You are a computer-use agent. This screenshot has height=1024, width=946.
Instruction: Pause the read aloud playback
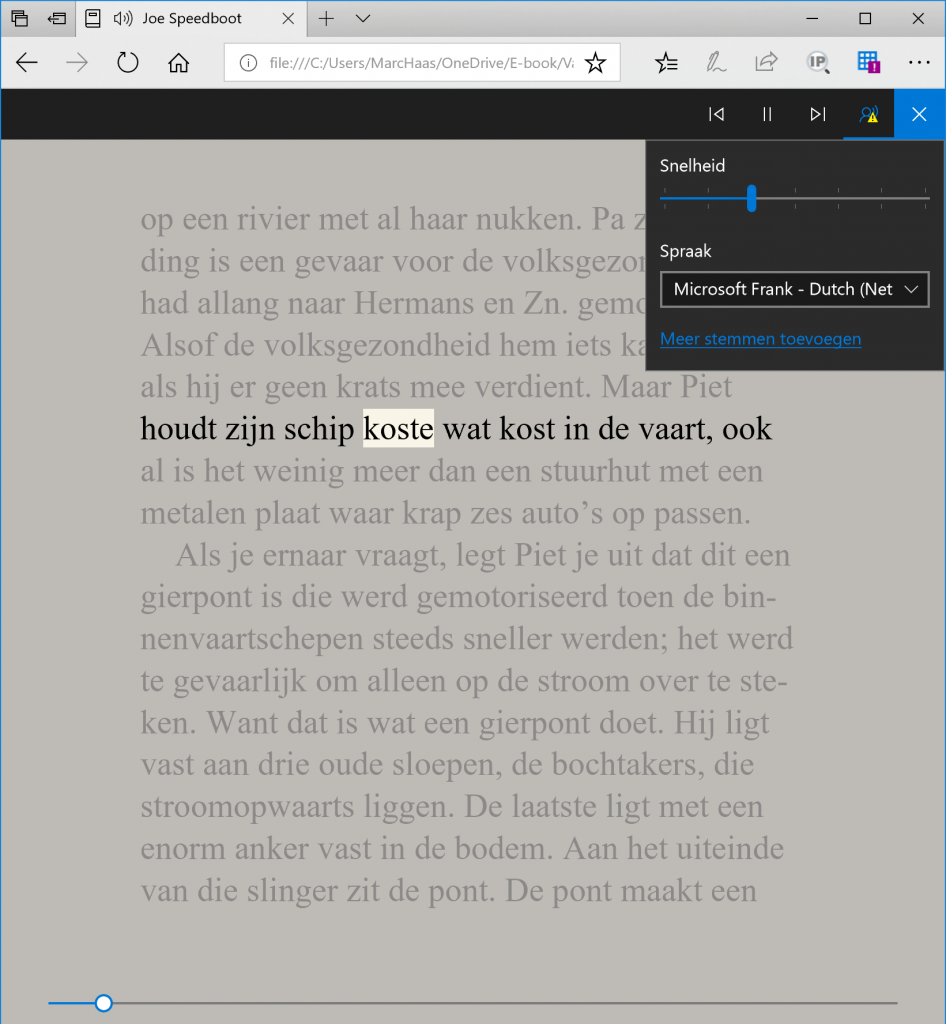click(767, 115)
